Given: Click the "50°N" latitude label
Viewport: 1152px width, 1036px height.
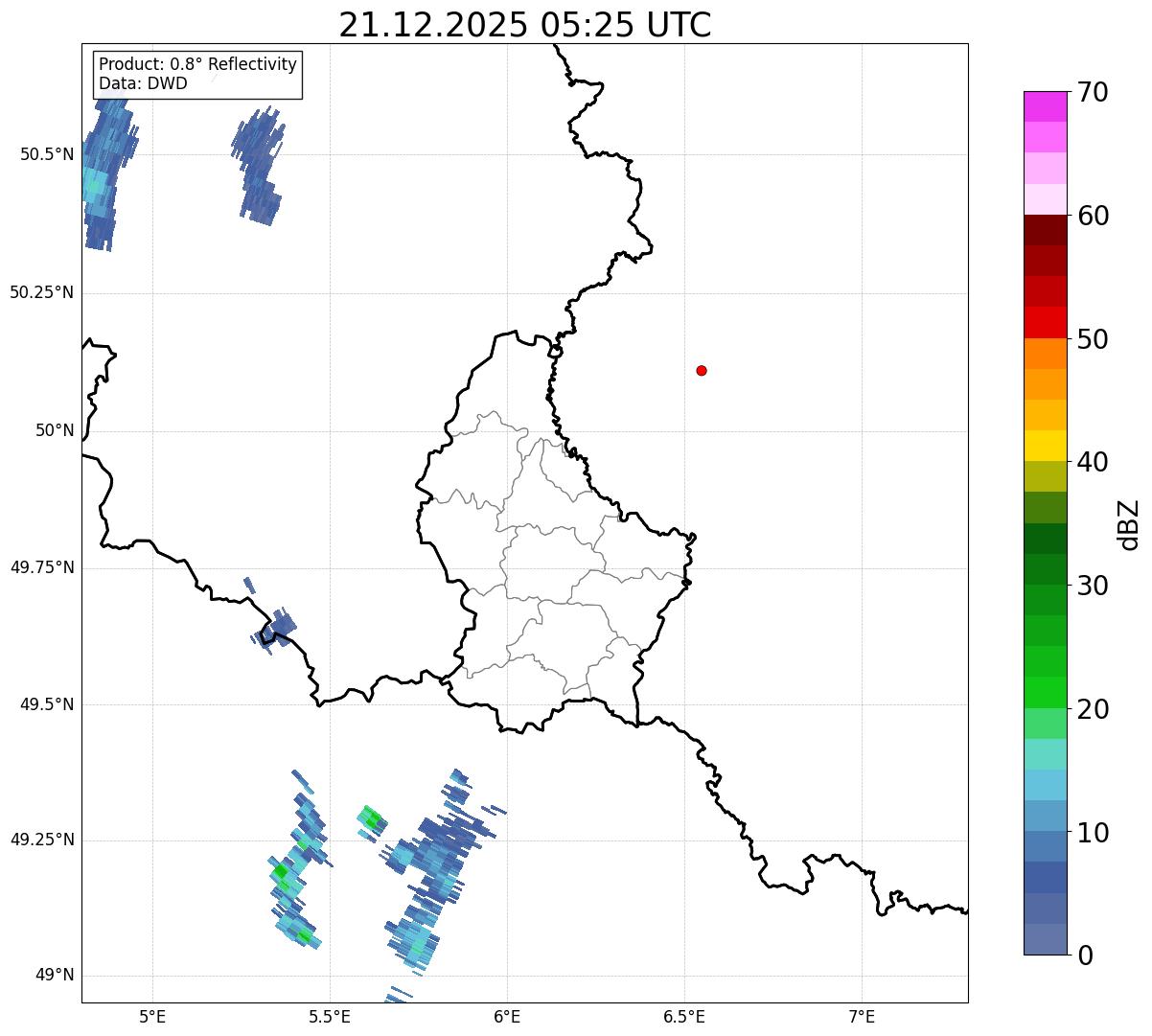Looking at the screenshot, I should (55, 430).
